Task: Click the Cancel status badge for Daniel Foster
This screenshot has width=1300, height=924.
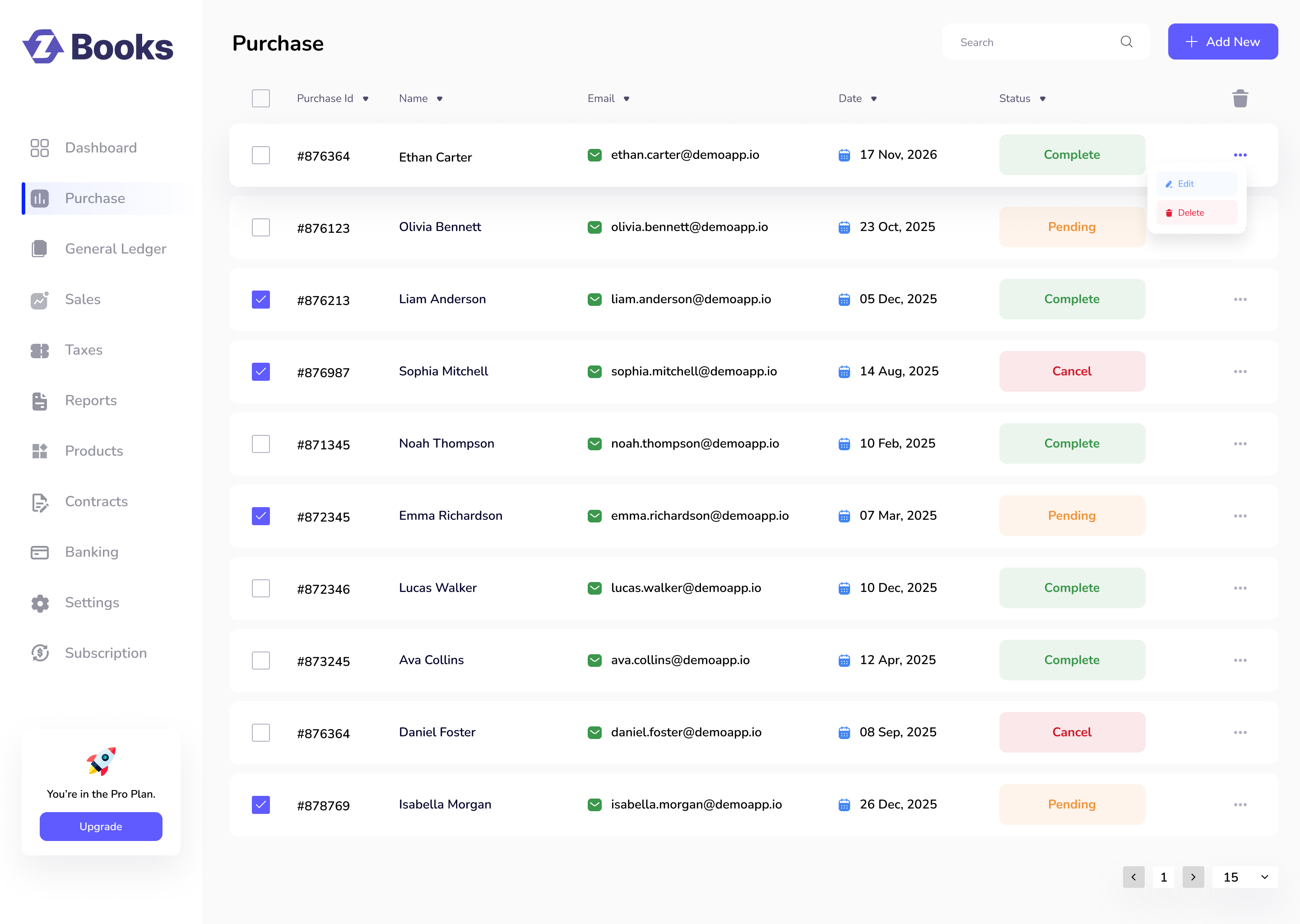Action: pyautogui.click(x=1071, y=732)
